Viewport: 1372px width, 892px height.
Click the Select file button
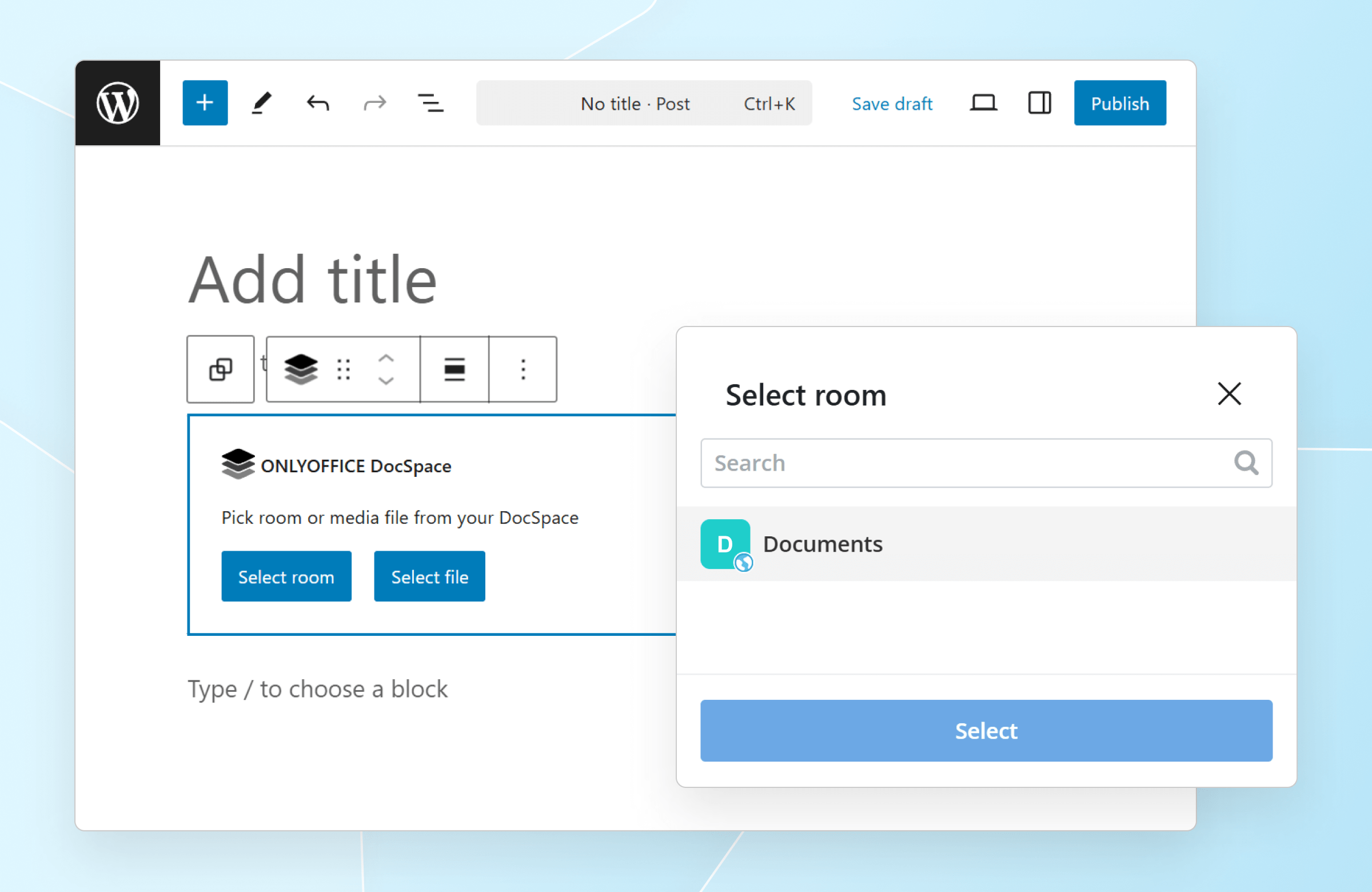click(x=429, y=576)
